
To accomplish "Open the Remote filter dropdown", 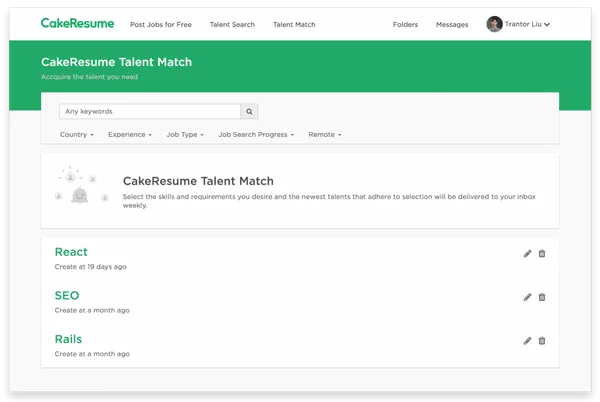I will point(324,135).
